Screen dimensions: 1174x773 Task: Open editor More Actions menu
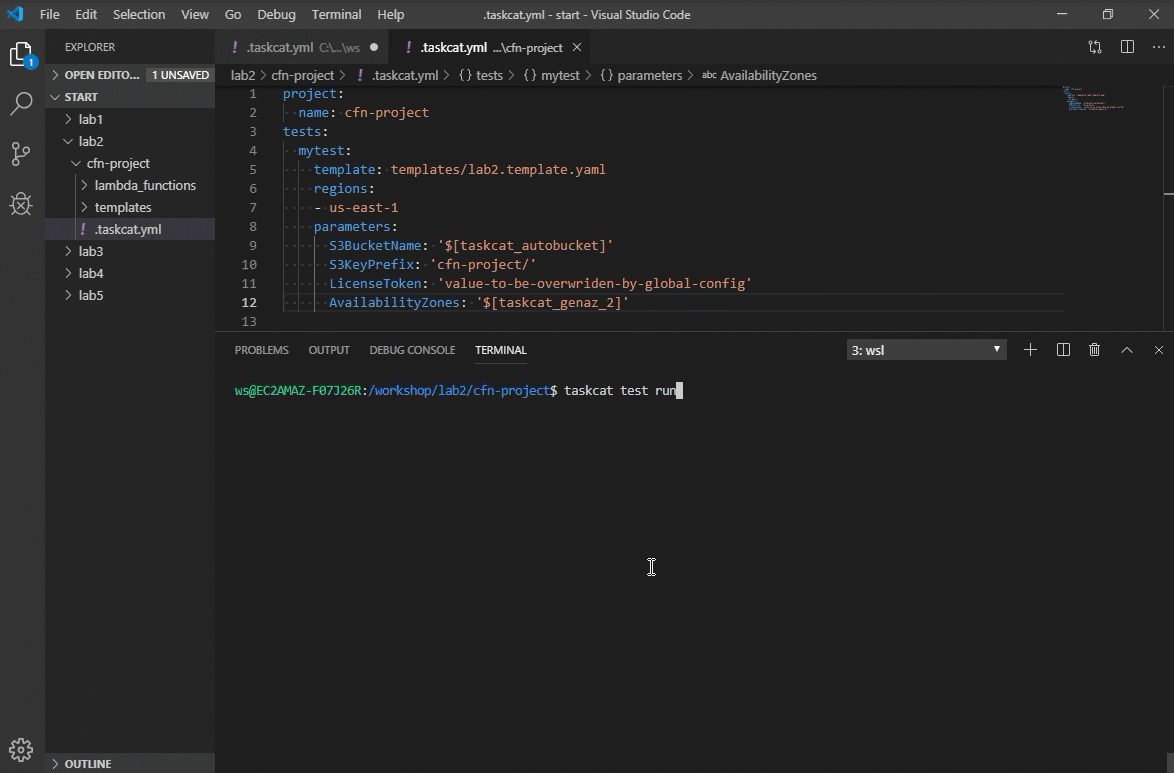click(x=1158, y=47)
